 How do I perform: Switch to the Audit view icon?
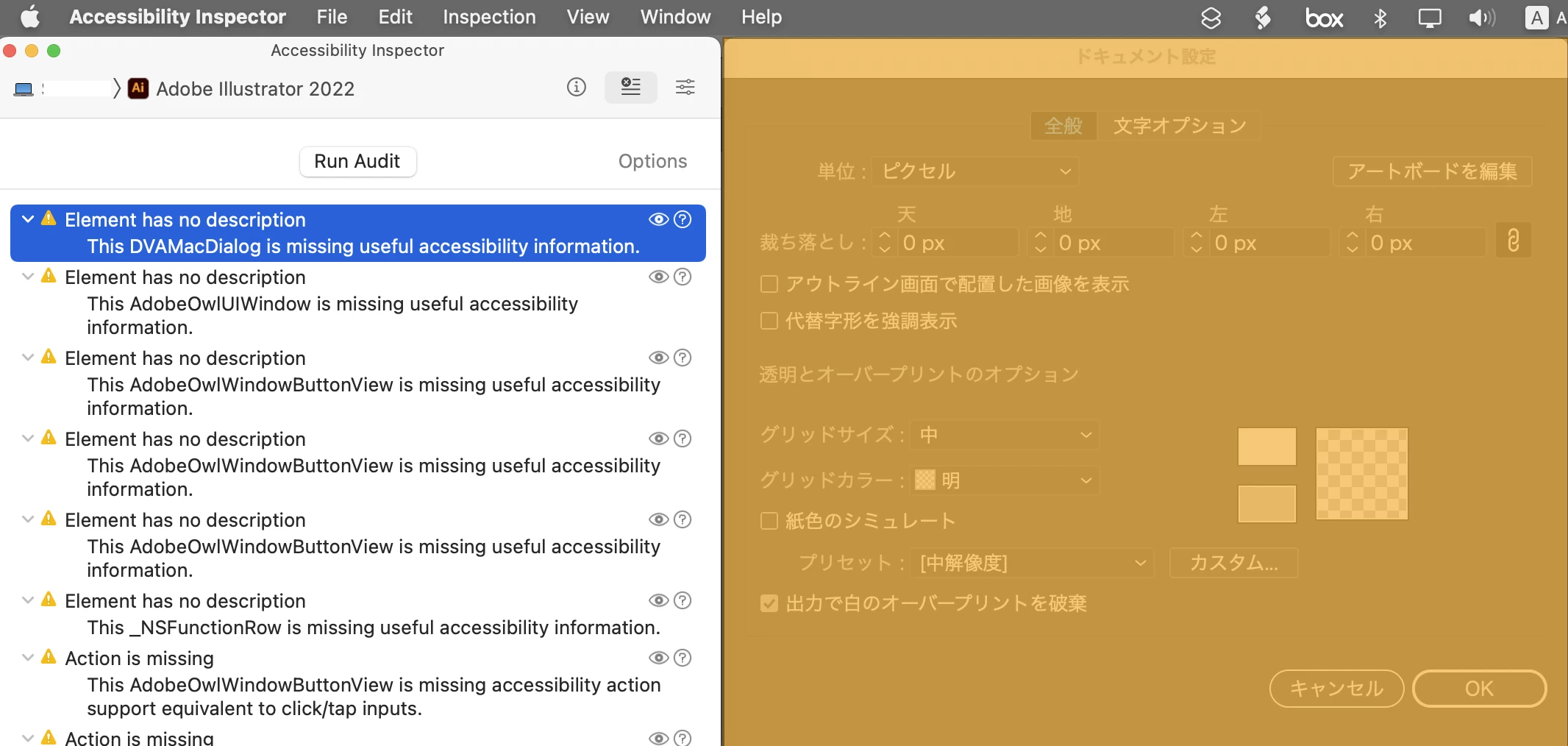coord(630,88)
